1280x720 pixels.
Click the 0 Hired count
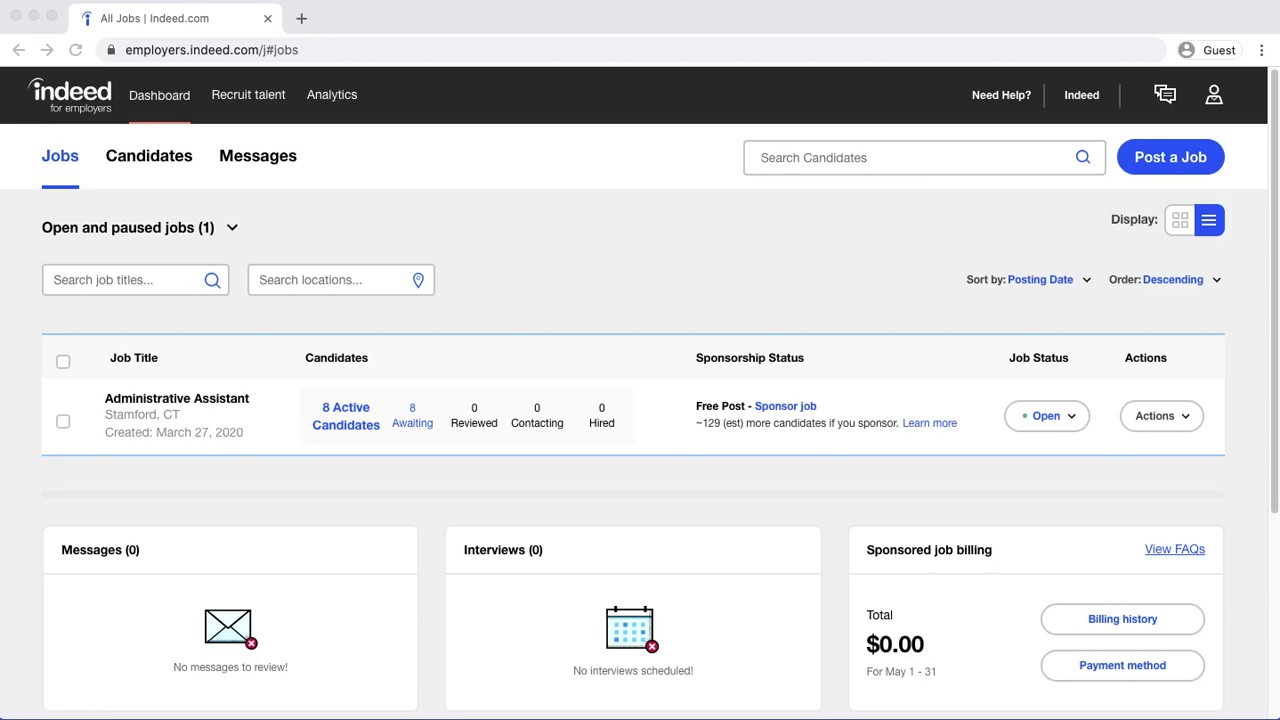coord(602,415)
